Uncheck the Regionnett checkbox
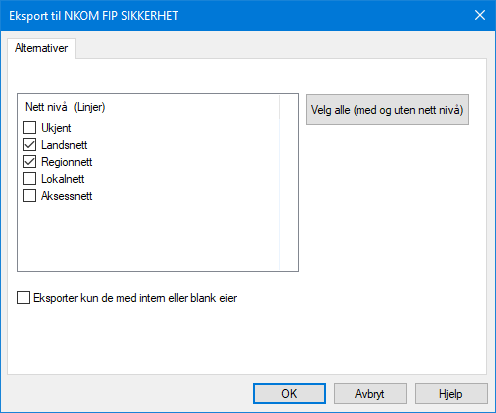This screenshot has width=496, height=413. (x=29, y=162)
